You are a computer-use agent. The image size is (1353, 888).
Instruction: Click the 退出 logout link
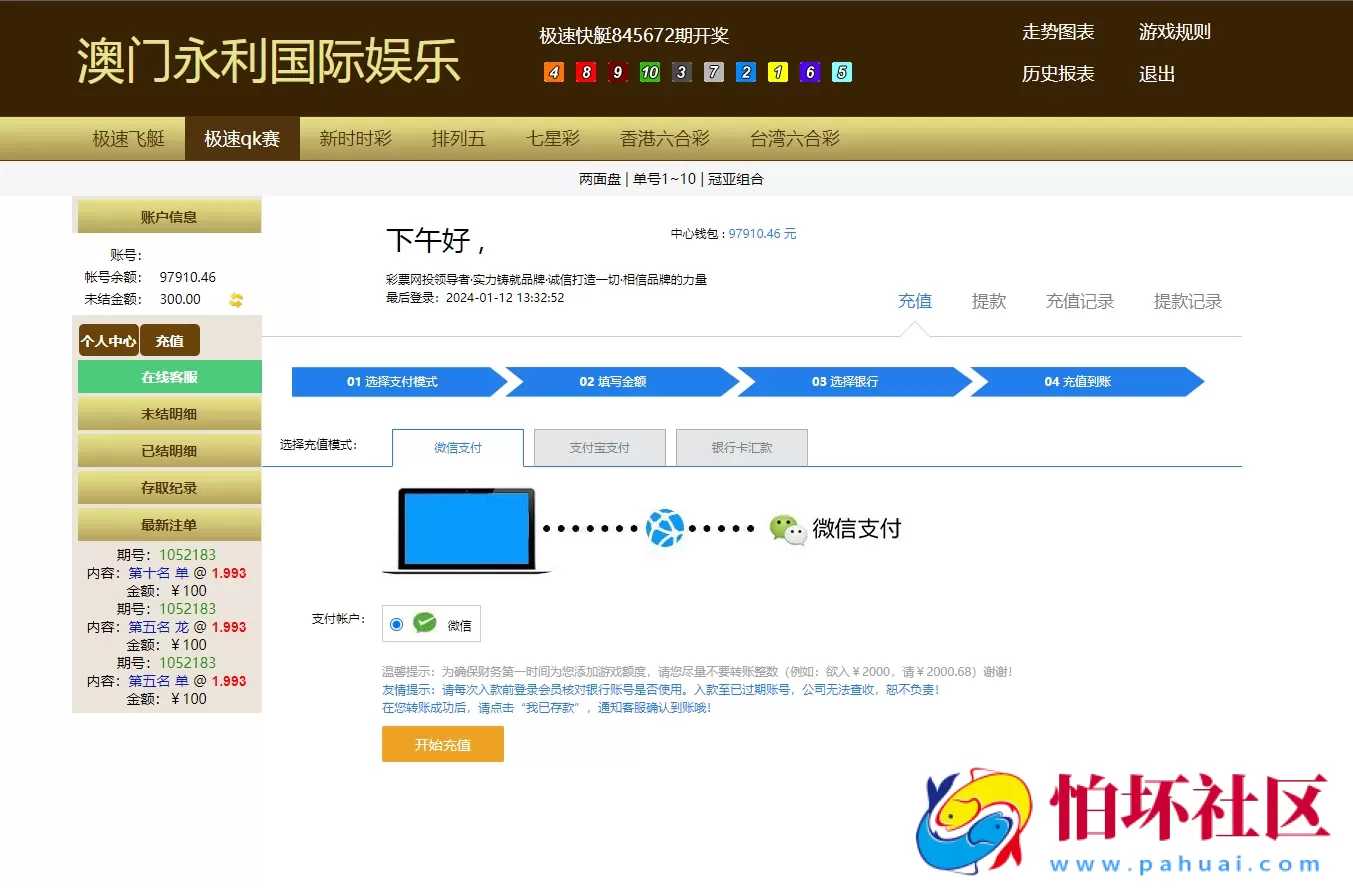coord(1156,73)
